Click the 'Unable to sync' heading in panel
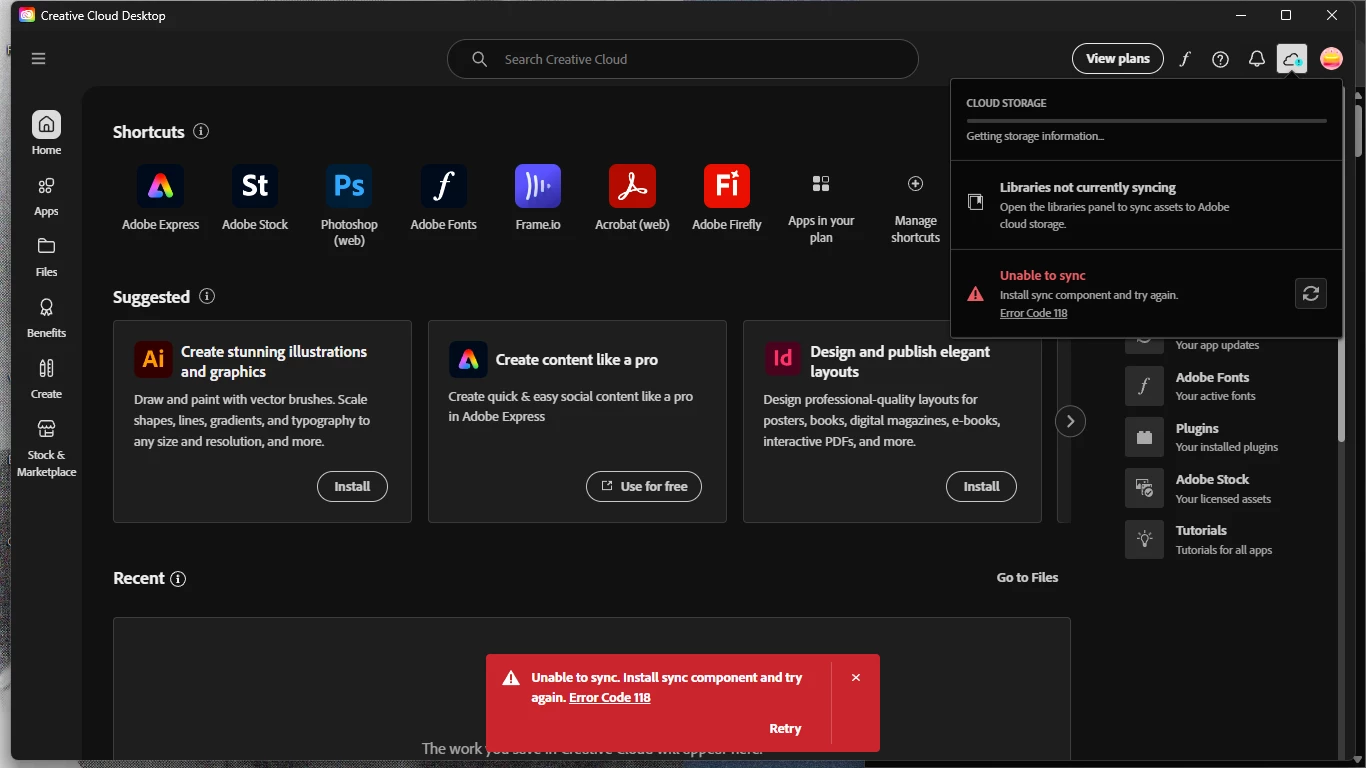This screenshot has height=768, width=1366. [x=1042, y=276]
